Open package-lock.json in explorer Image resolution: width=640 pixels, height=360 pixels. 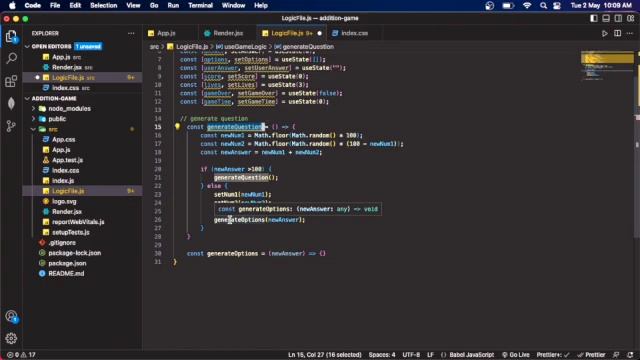(x=74, y=253)
